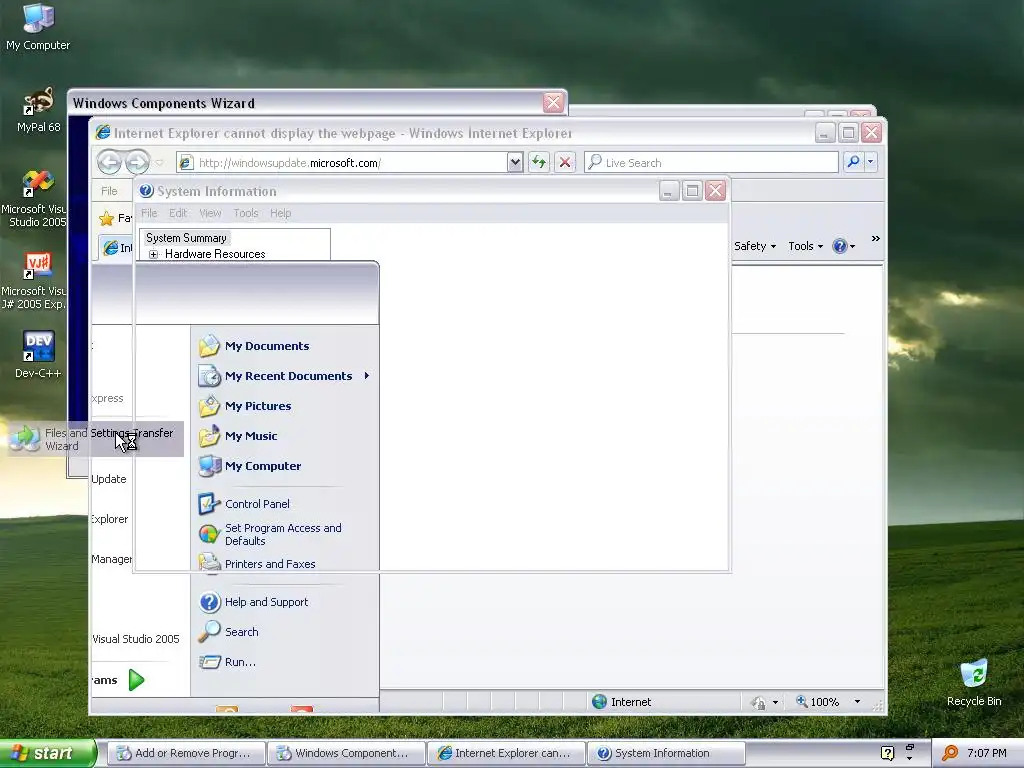Switch to Internet Explorer taskbar button

coord(506,753)
